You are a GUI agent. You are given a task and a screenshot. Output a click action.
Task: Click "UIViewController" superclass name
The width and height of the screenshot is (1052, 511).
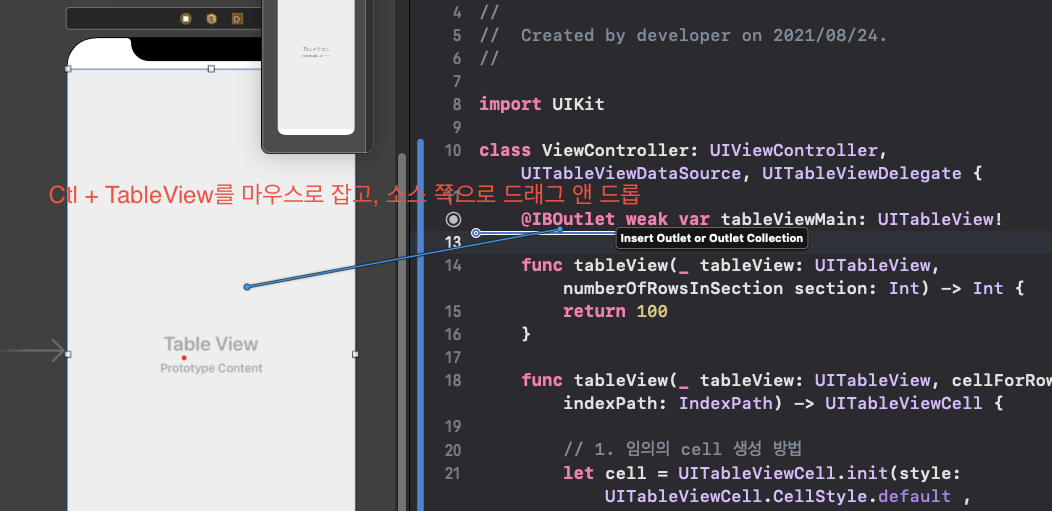(793, 150)
